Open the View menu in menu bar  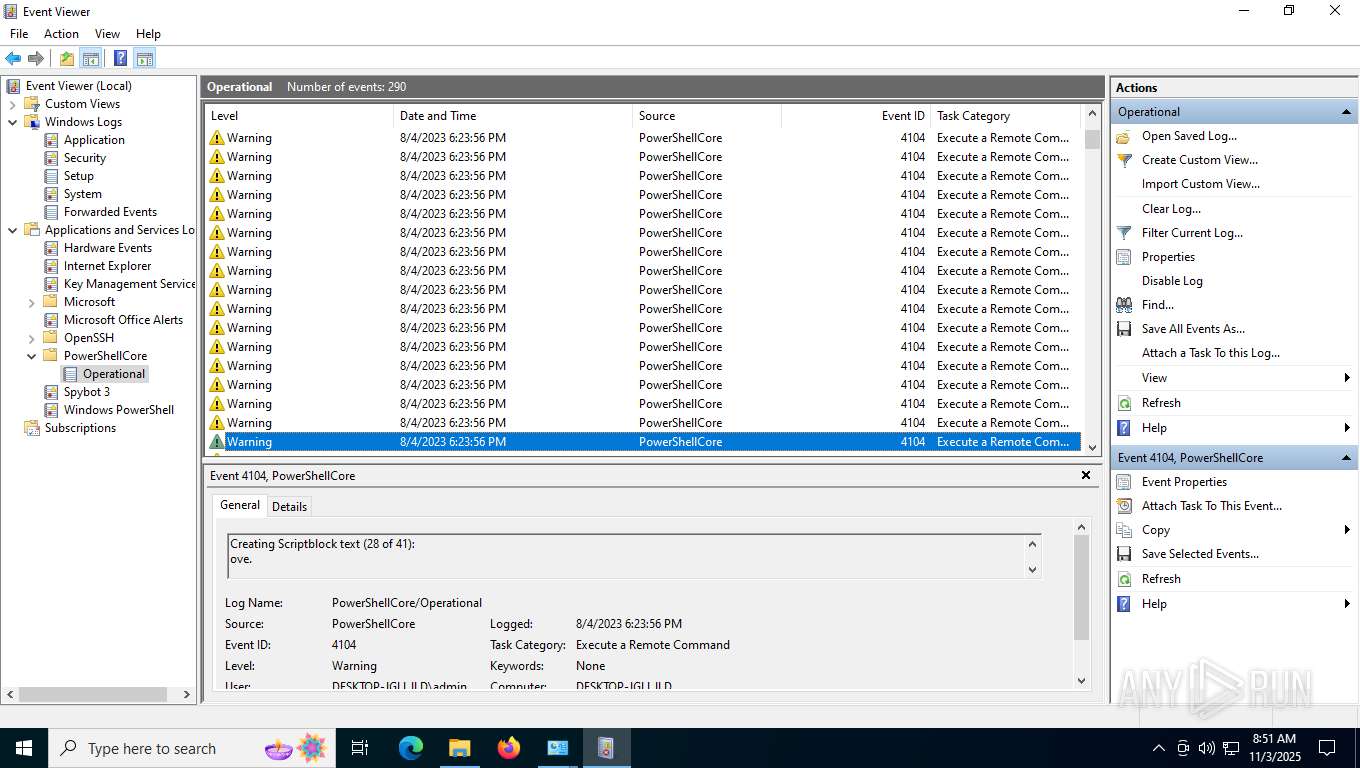[x=107, y=34]
